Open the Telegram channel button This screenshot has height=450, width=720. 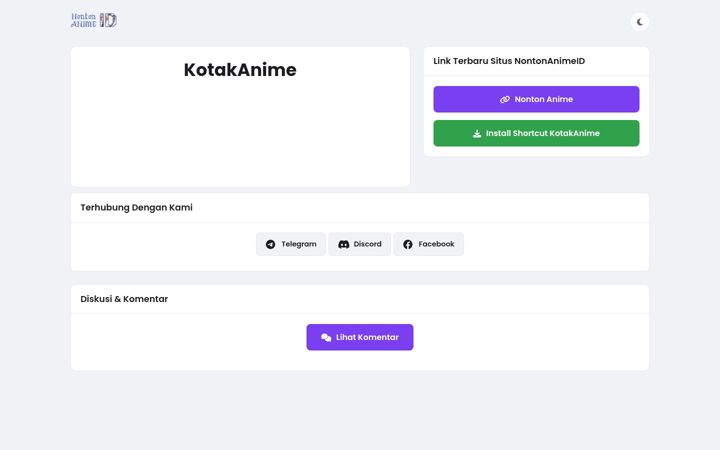tap(291, 244)
